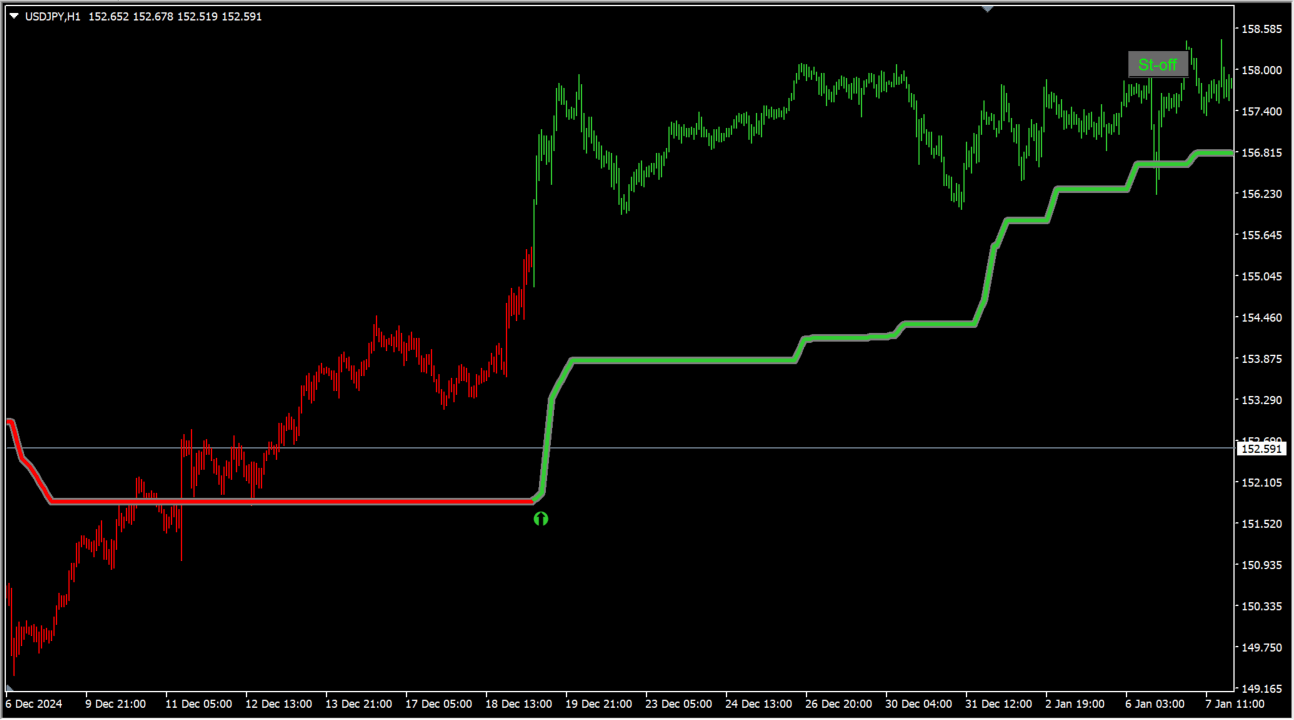This screenshot has width=1294, height=720.
Task: Click the 18 Dec 13:00 time label
Action: pyautogui.click(x=518, y=704)
